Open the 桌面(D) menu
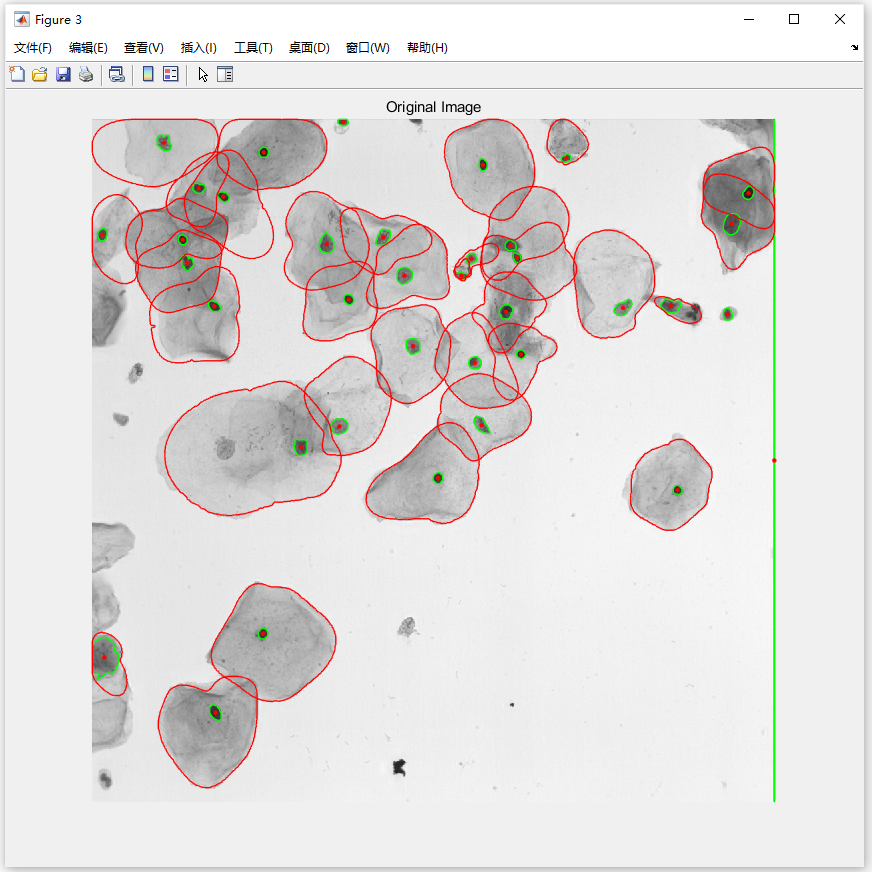 click(309, 48)
